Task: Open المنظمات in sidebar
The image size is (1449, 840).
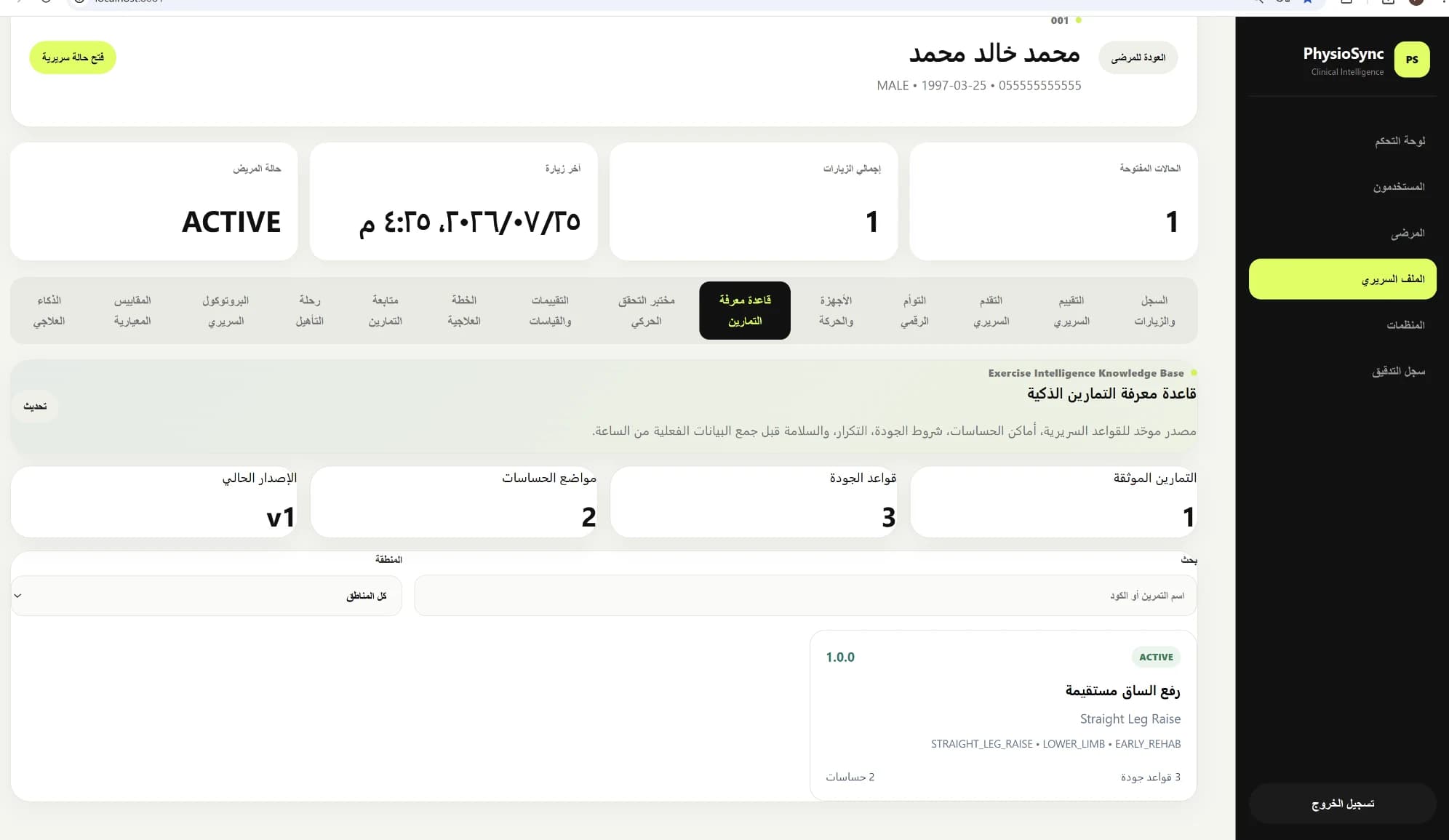Action: click(1342, 325)
